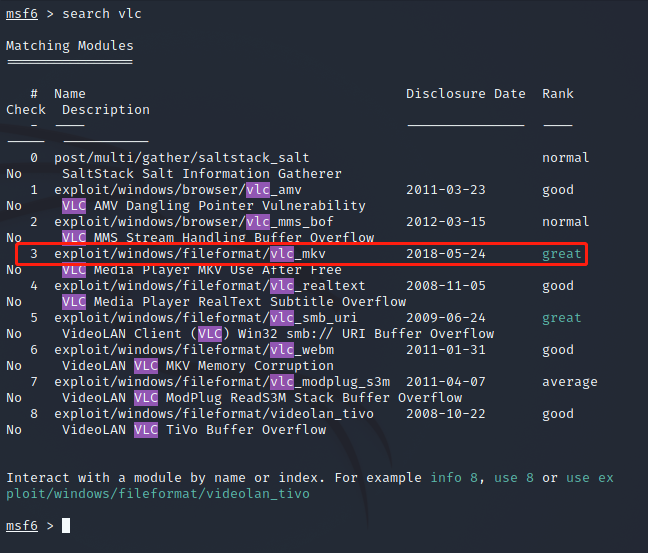This screenshot has height=553, width=648.
Task: Click the 'Check' column header
Action: pyautogui.click(x=26, y=110)
